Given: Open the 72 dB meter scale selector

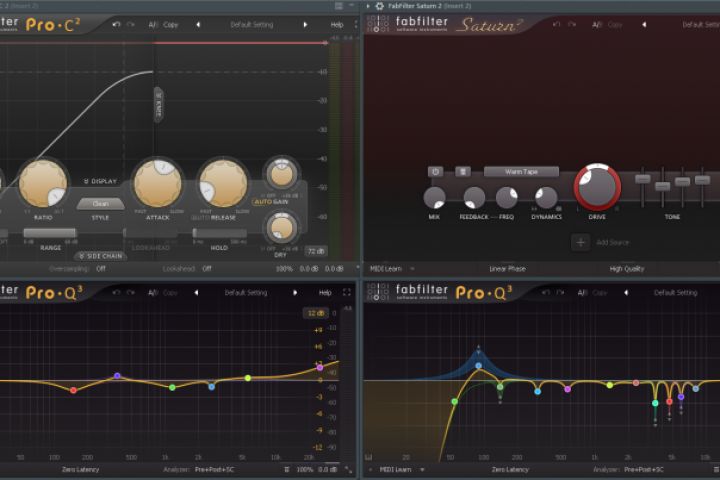Looking at the screenshot, I should [316, 251].
